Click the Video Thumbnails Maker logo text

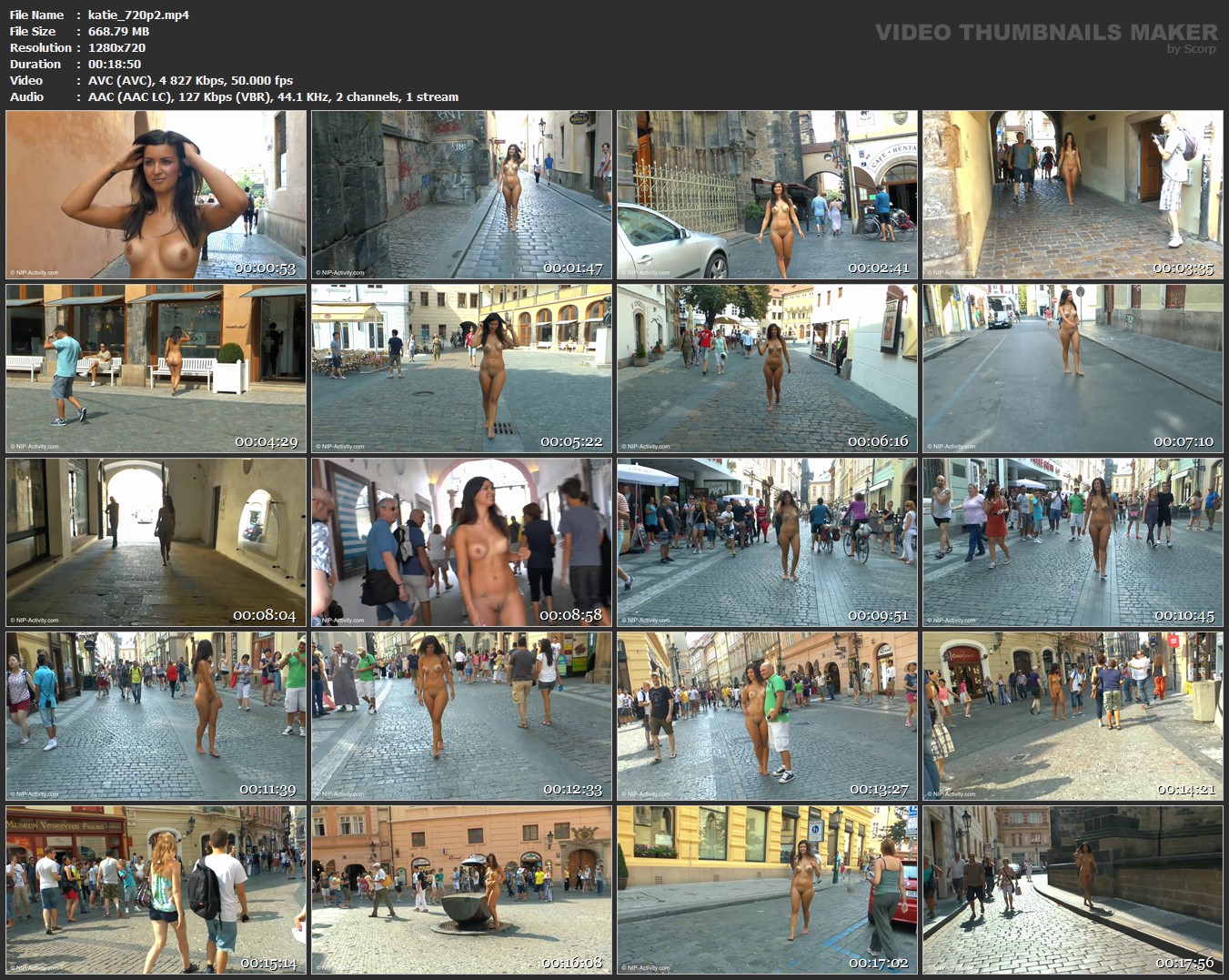point(1046,33)
